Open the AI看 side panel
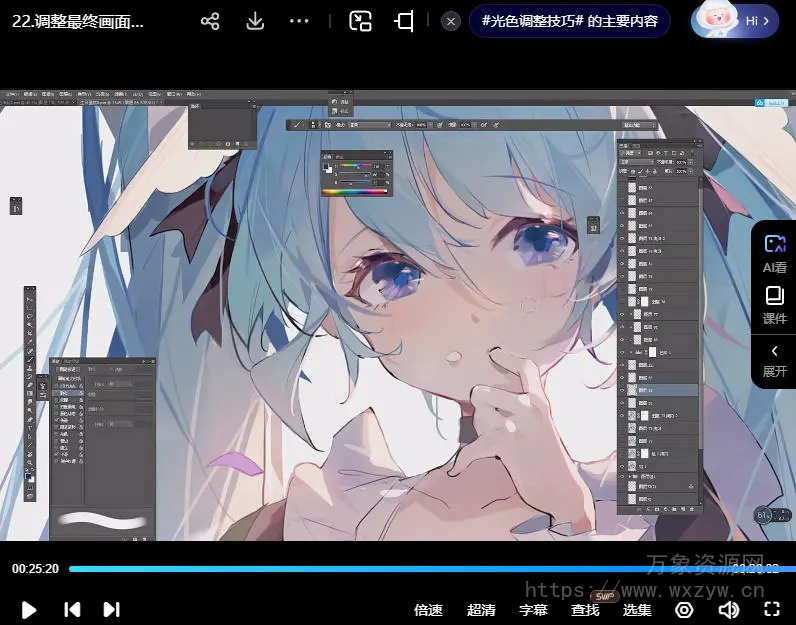Screen dimensions: 796x625 point(774,253)
